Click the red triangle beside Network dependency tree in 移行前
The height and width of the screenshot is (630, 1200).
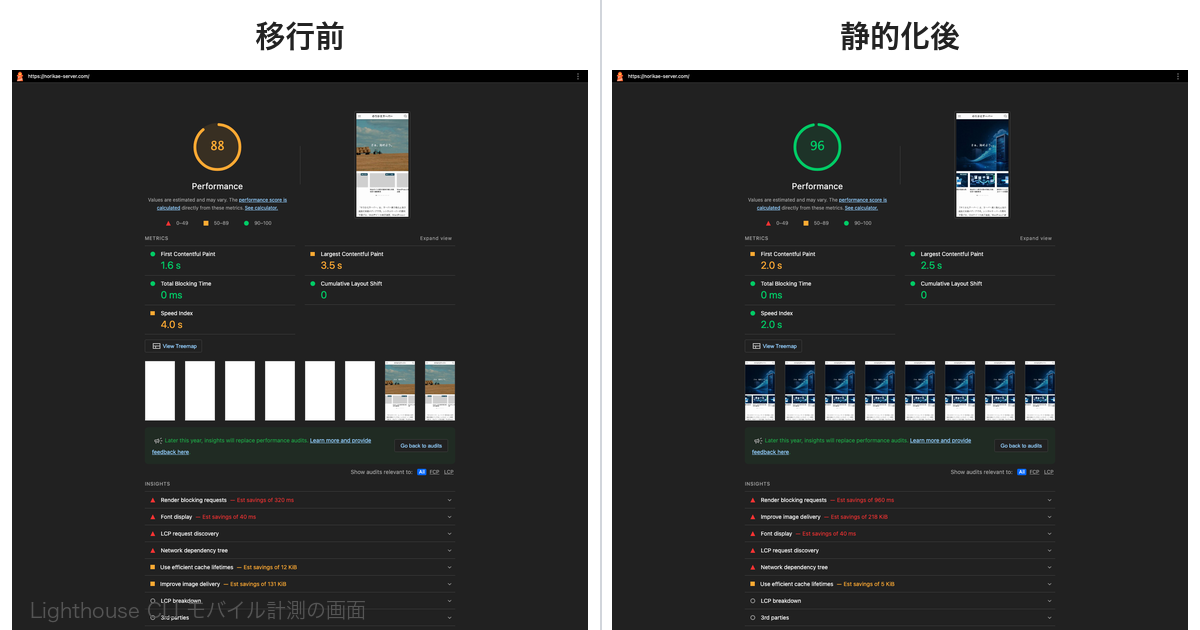point(152,550)
